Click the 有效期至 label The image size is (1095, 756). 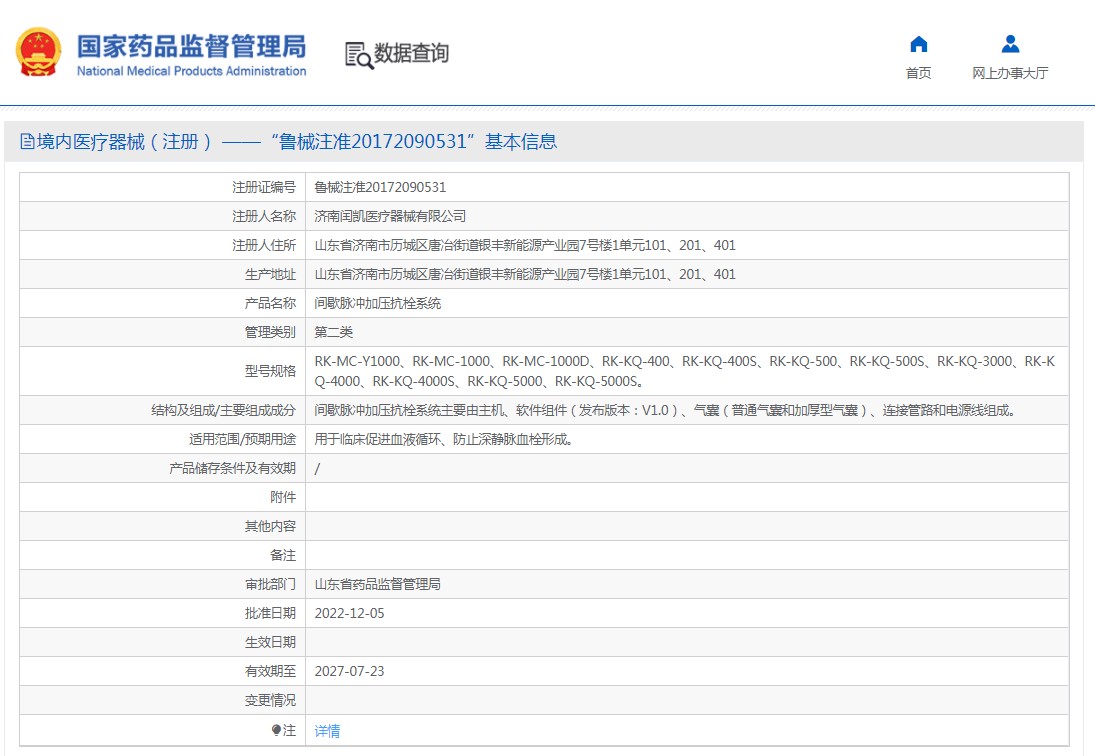pyautogui.click(x=270, y=671)
